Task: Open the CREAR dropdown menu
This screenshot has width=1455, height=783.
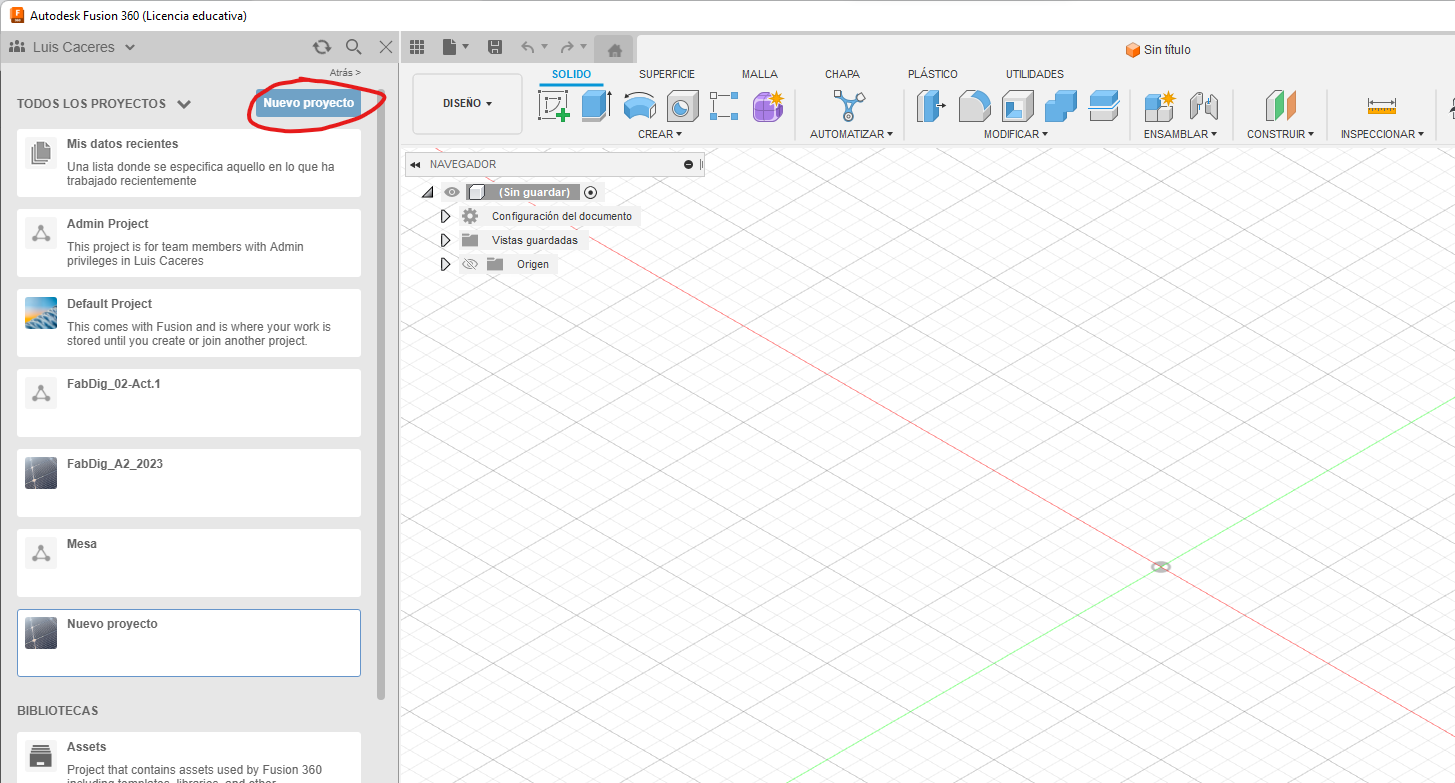Action: coord(660,134)
